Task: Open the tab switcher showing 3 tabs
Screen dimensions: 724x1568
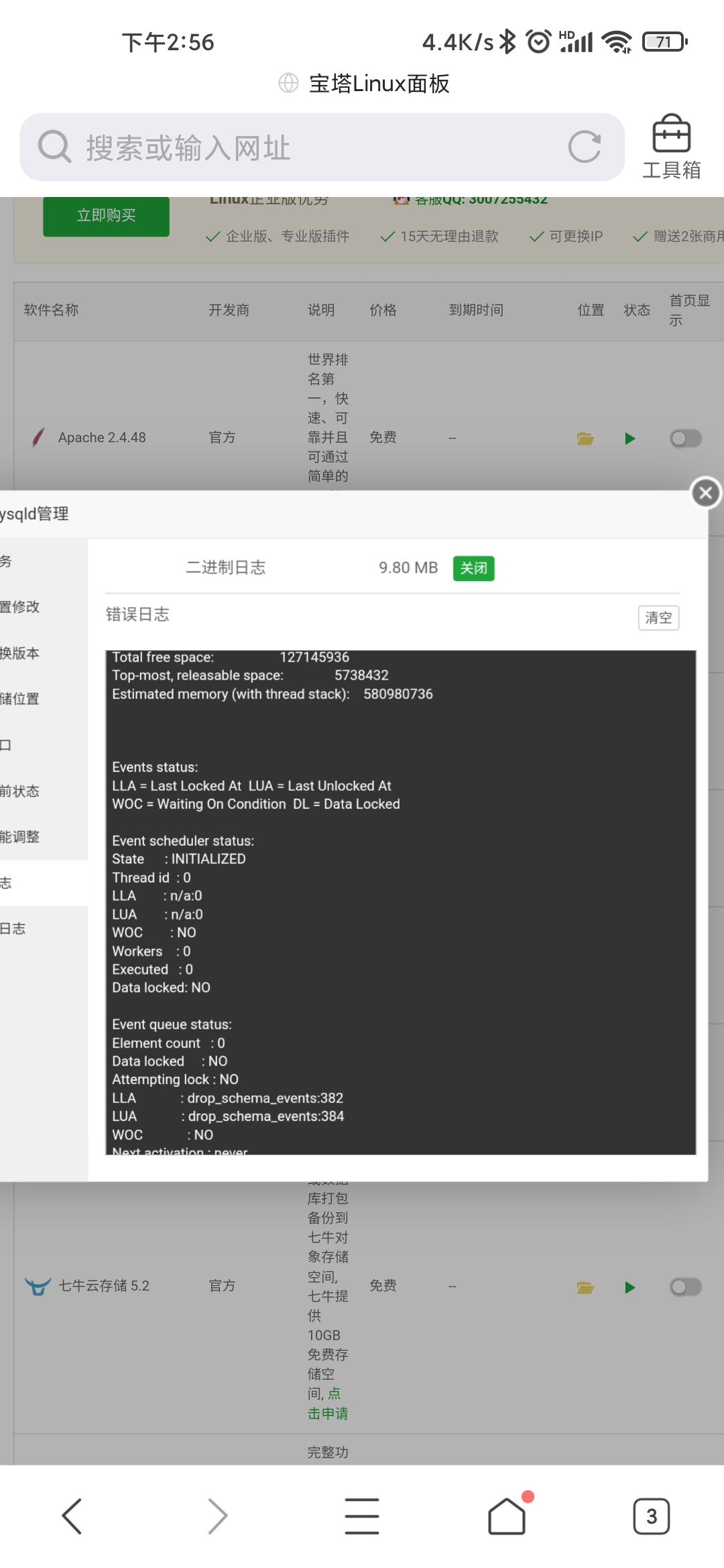Action: (651, 1516)
